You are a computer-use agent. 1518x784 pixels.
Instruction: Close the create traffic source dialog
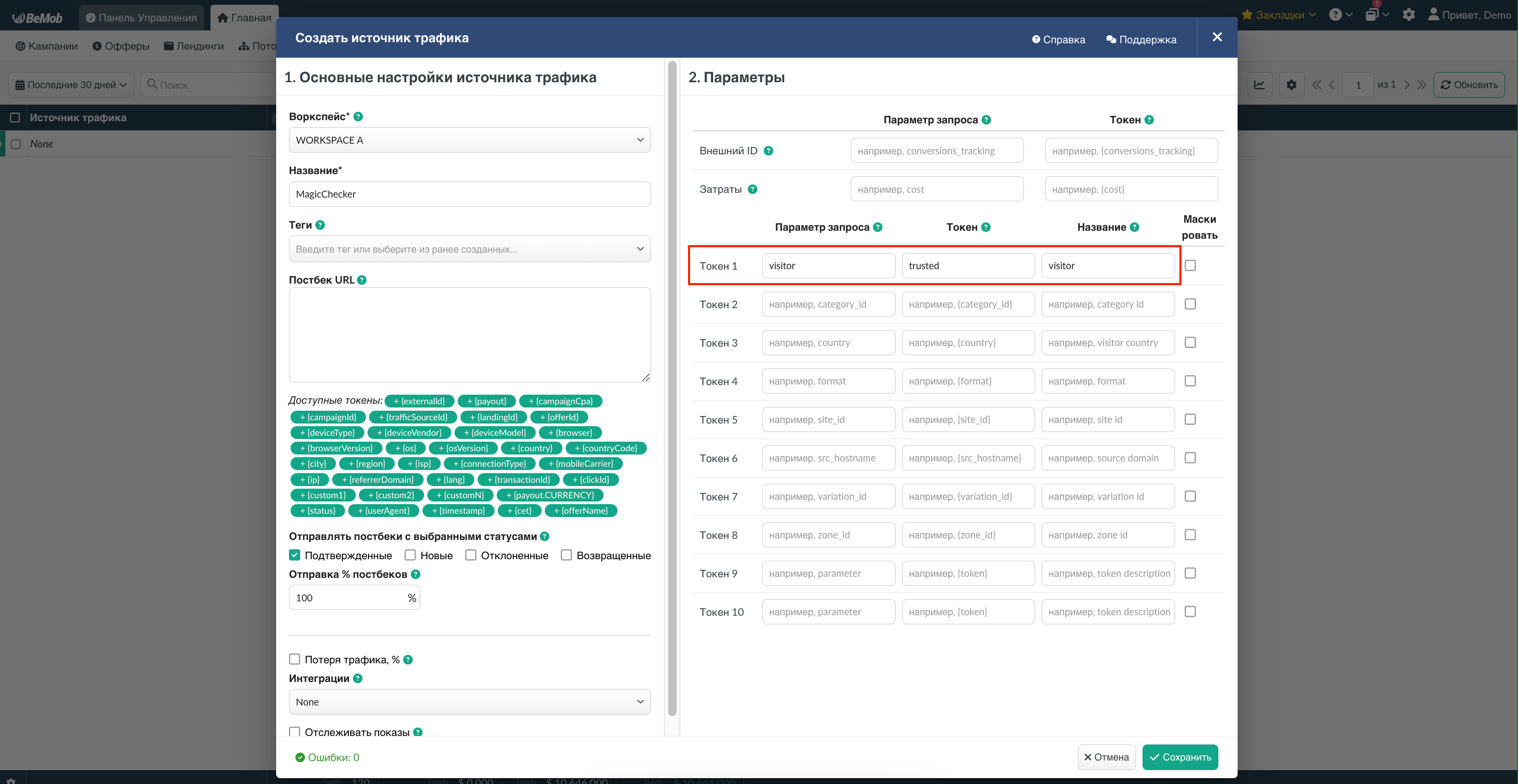click(1217, 37)
